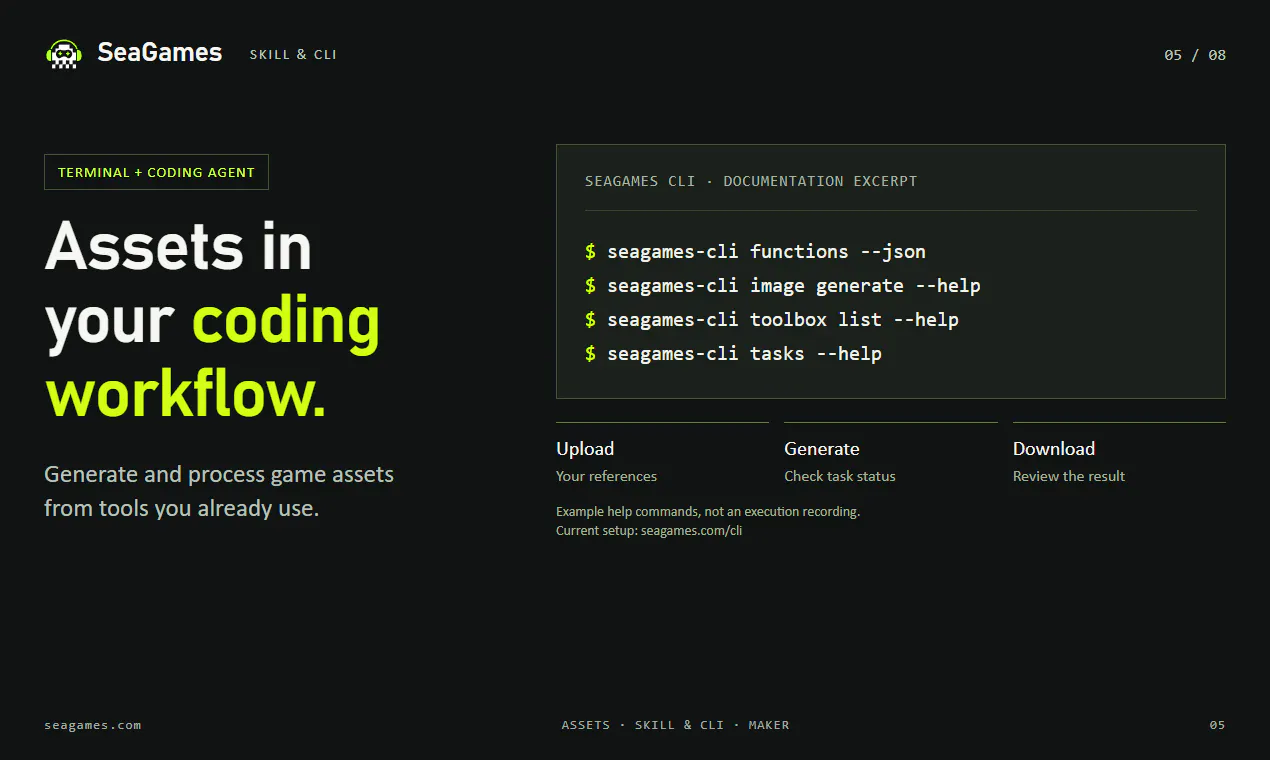Click the Upload step title
Viewport: 1270px width, 760px height.
585,449
